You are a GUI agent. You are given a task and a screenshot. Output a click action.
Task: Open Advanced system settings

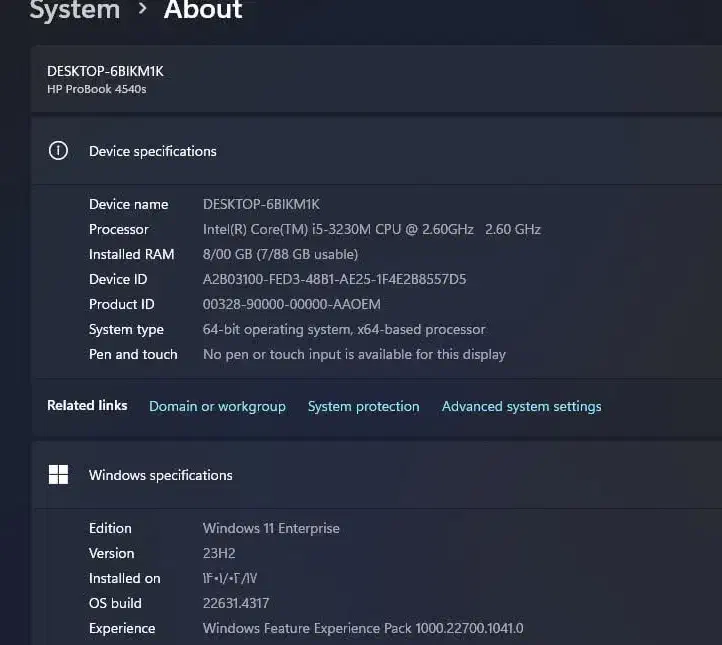[521, 406]
